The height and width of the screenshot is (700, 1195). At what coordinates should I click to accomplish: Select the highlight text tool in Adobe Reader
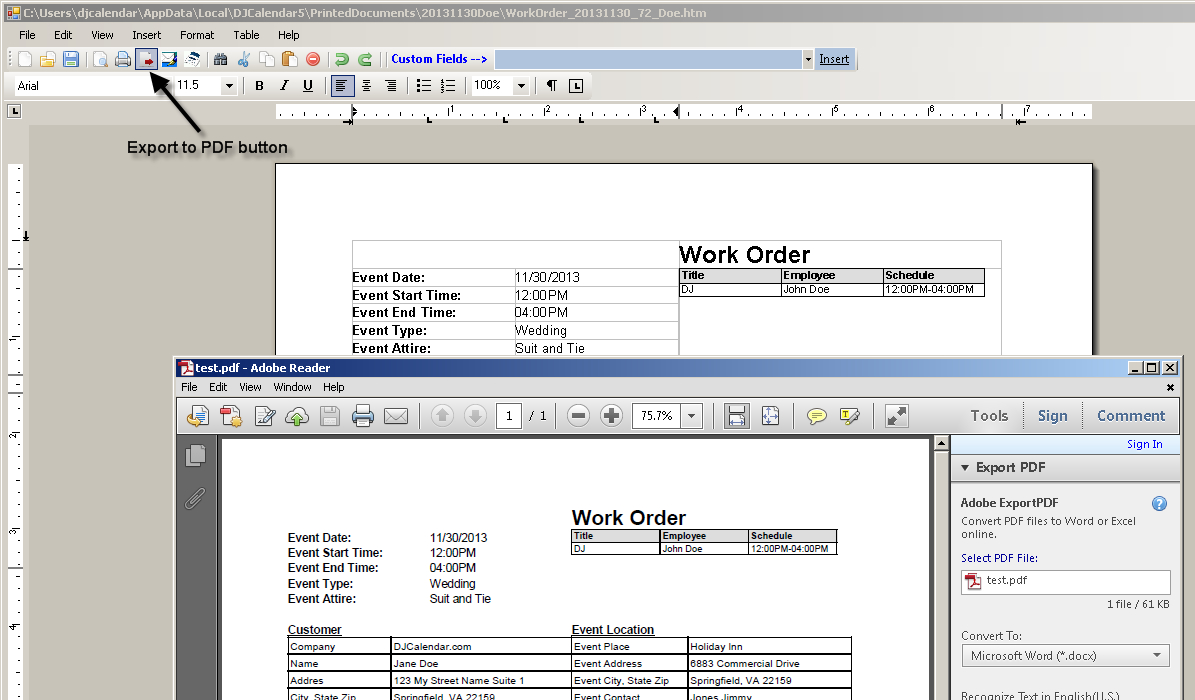pyautogui.click(x=849, y=416)
